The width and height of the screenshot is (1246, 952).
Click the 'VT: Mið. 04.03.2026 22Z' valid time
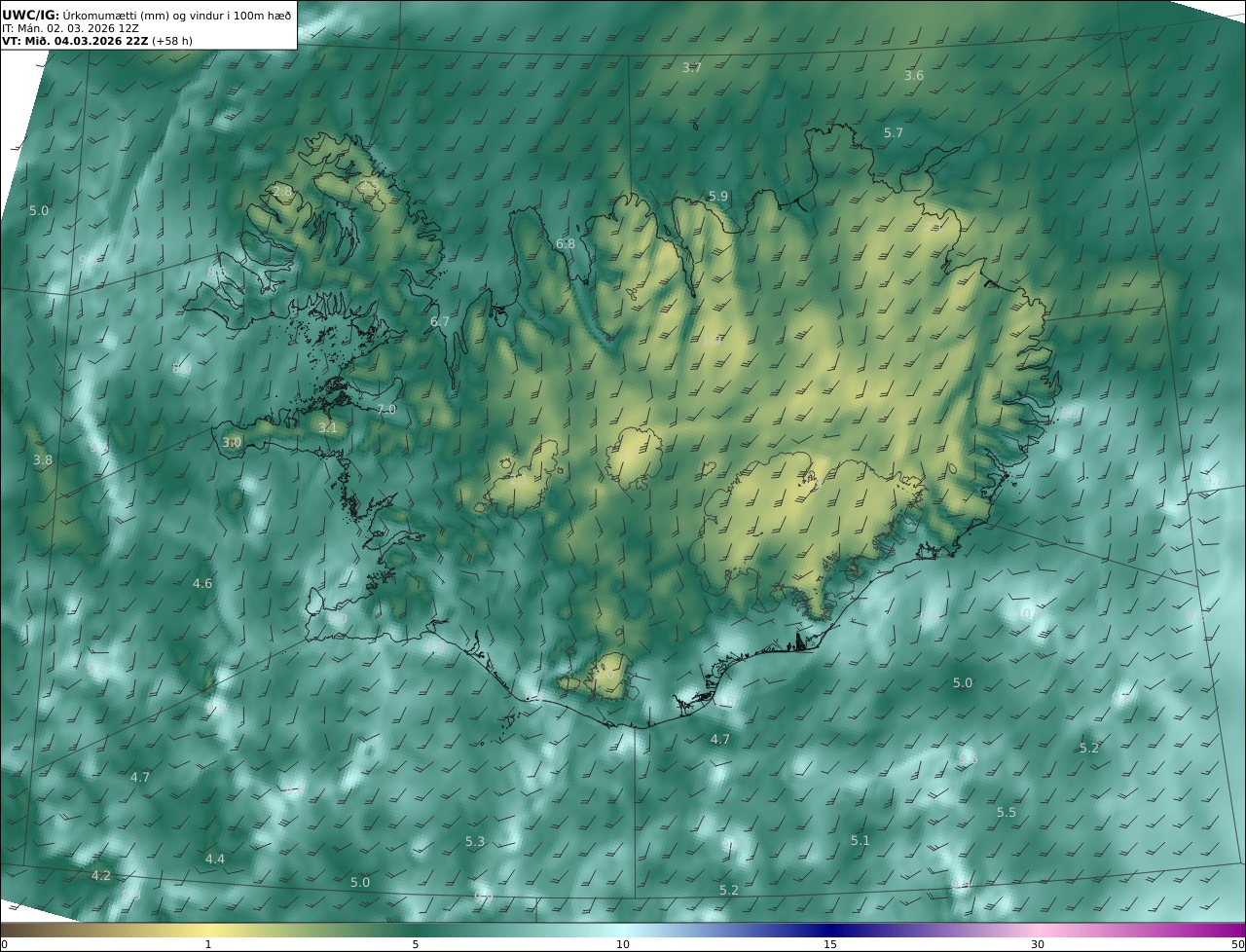point(75,41)
